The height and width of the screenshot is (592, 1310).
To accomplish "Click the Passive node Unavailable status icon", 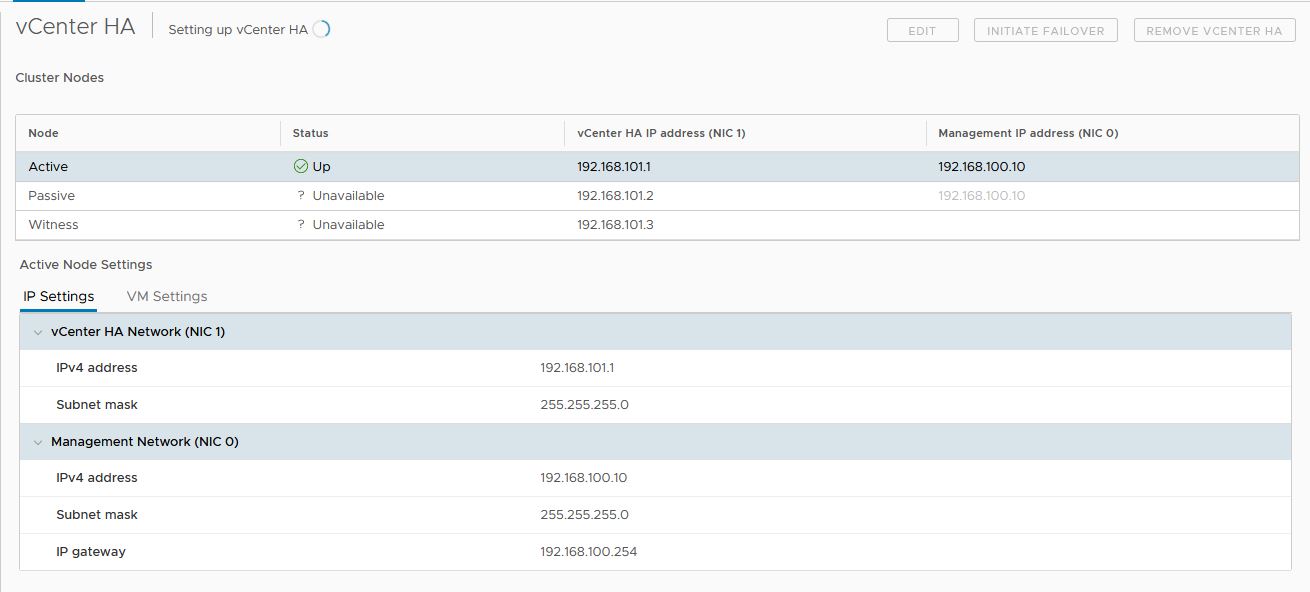I will click(300, 195).
